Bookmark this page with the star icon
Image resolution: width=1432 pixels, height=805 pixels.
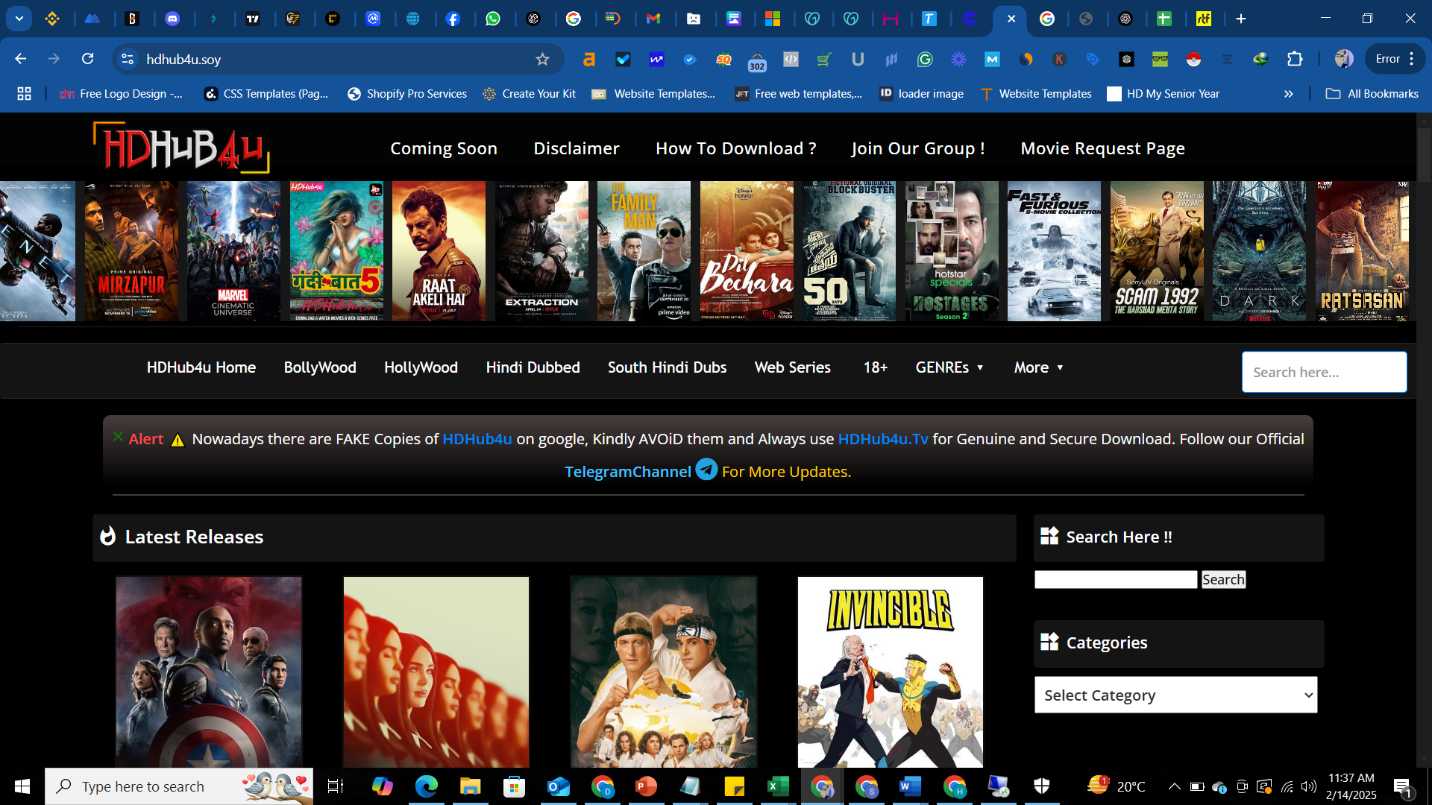(542, 59)
